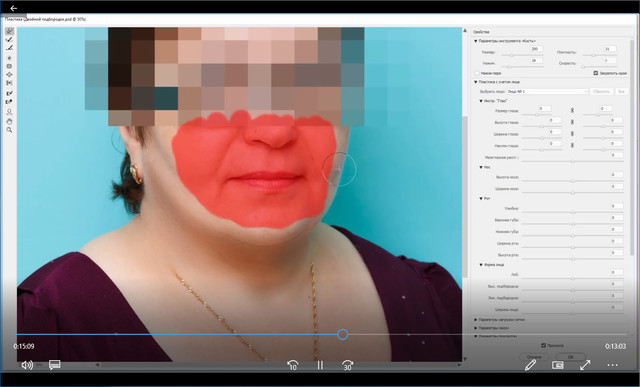Viewport: 640px width, 387px height.
Task: Select the Bloat tool
Action: tap(9, 75)
